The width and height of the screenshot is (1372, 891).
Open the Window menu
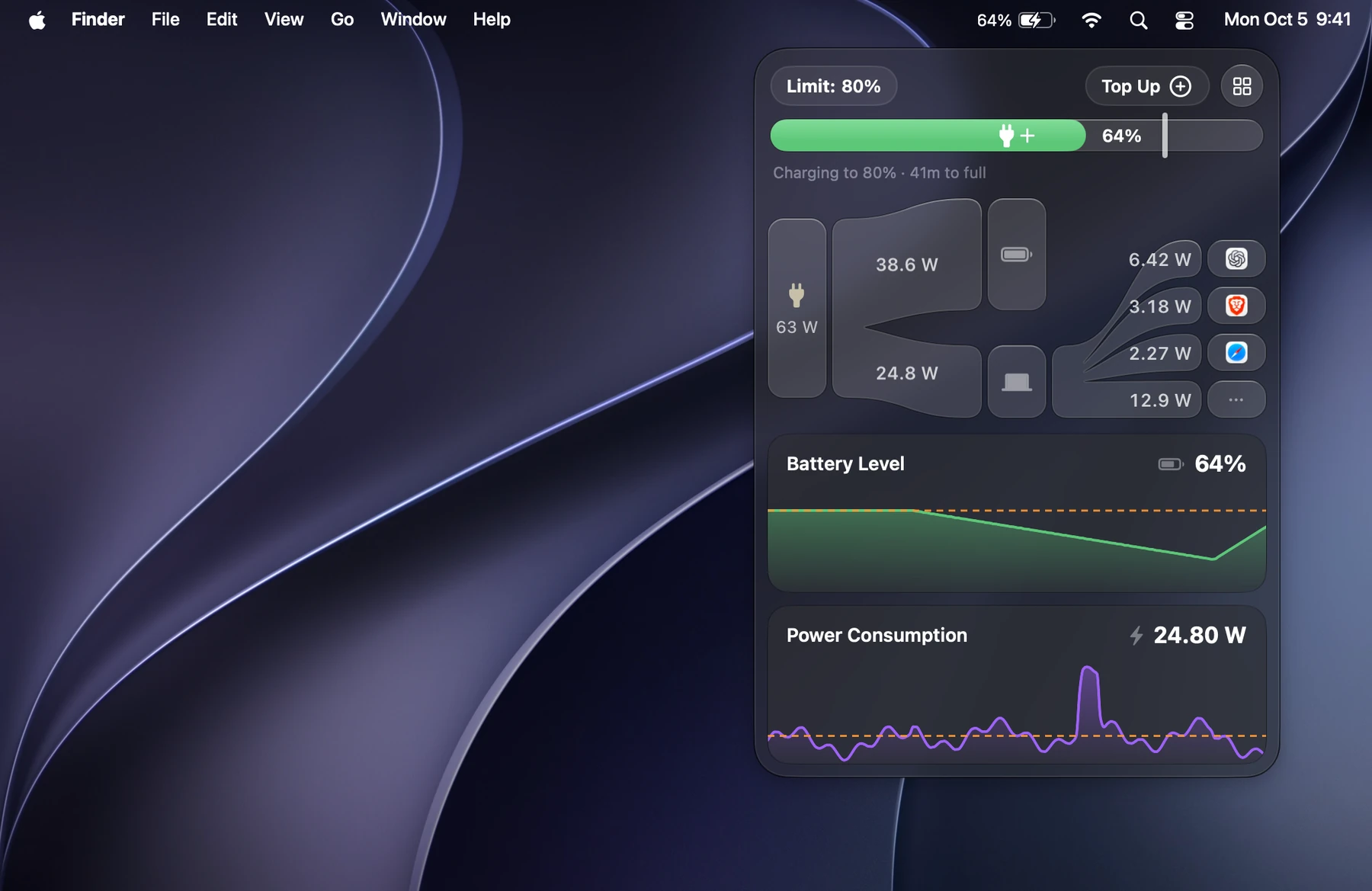[413, 20]
